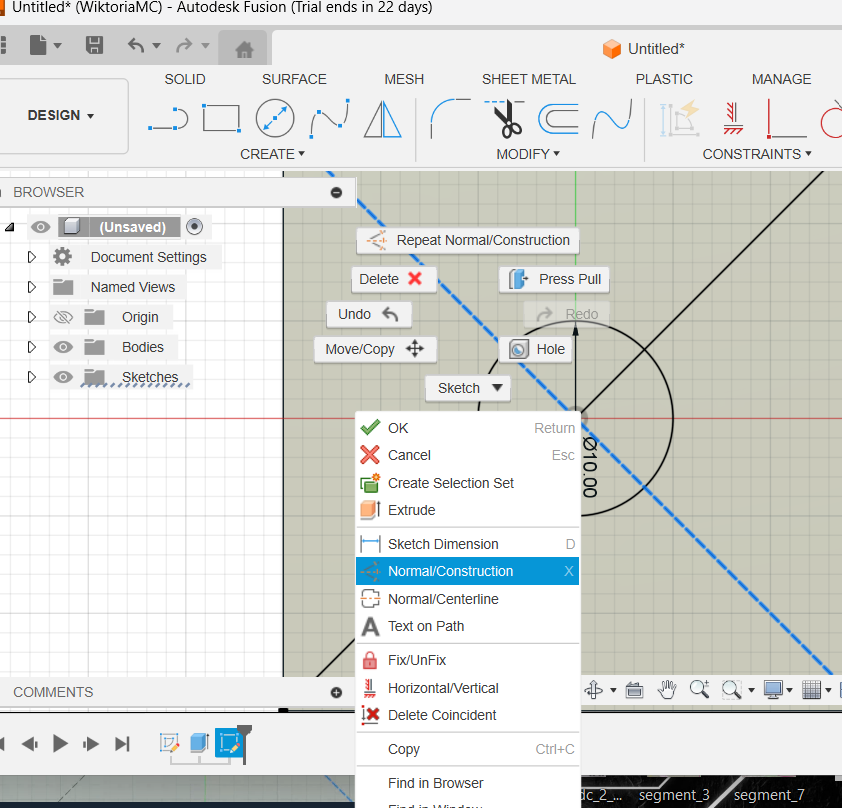This screenshot has height=808, width=842.
Task: Click Hole in the marking menu
Action: [535, 350]
